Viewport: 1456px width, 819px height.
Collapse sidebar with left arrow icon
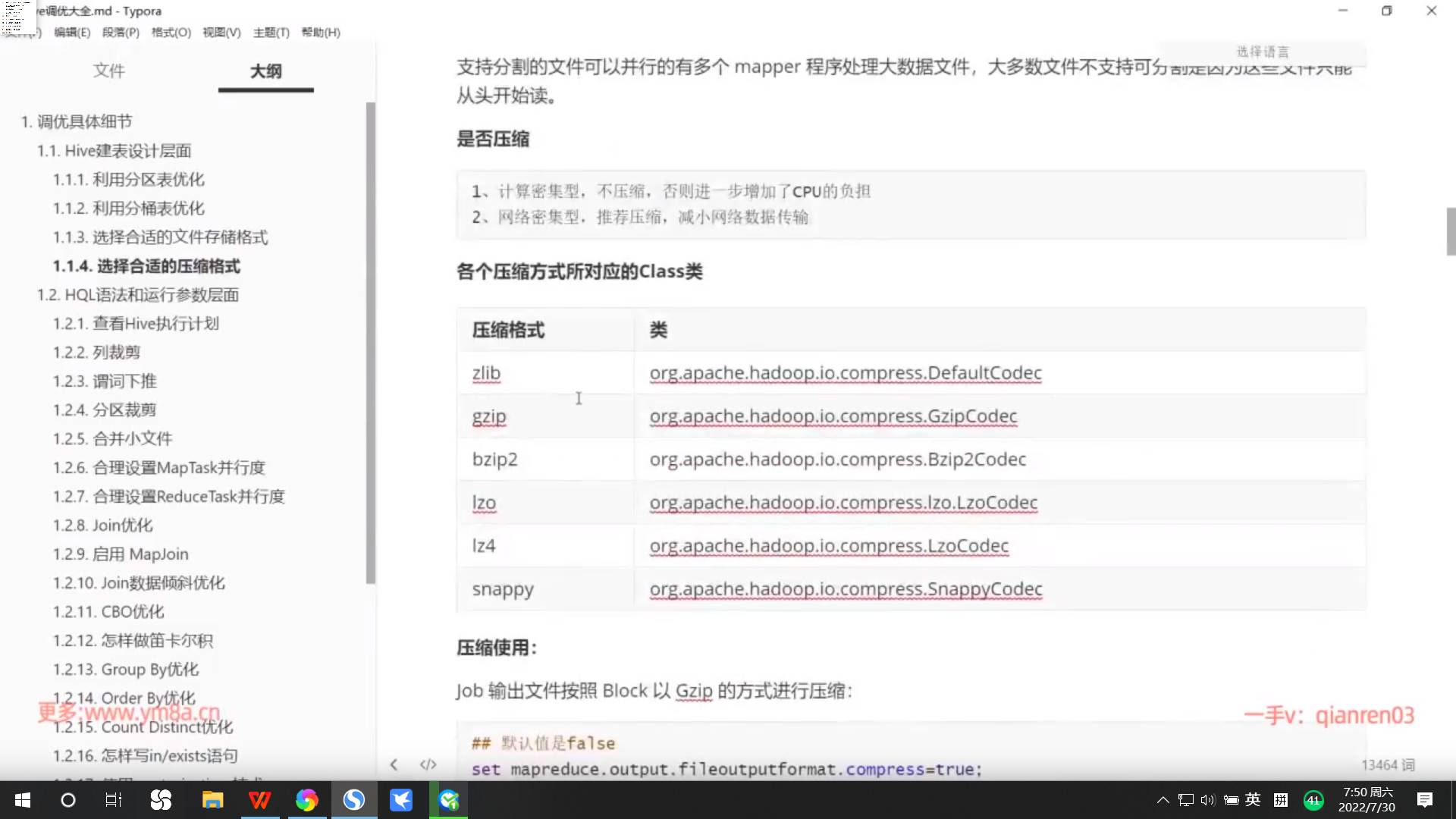click(x=394, y=764)
